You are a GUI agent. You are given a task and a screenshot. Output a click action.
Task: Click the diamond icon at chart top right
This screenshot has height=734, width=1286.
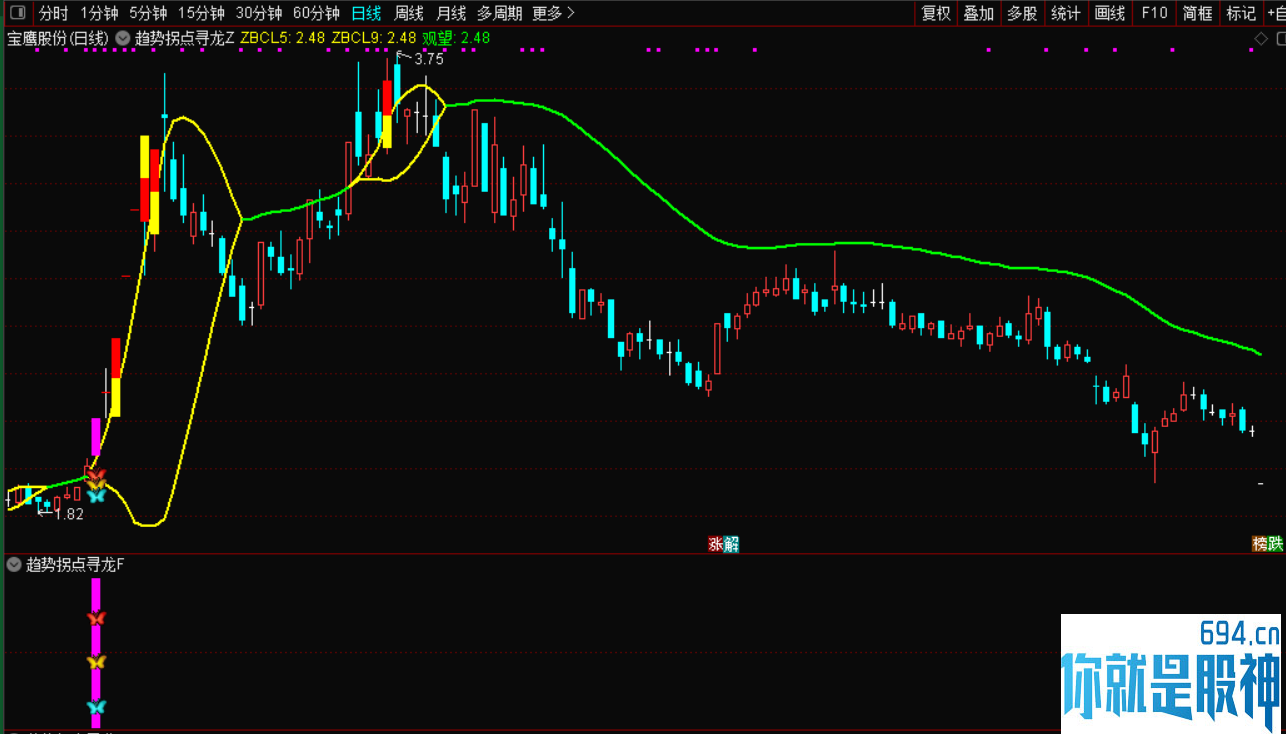(1261, 38)
